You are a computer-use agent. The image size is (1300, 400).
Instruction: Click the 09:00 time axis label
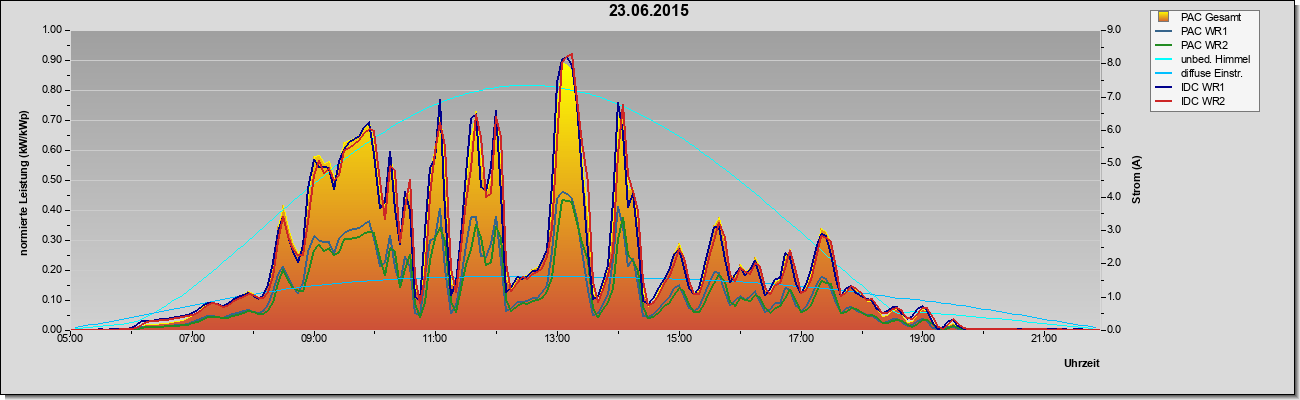pos(313,339)
